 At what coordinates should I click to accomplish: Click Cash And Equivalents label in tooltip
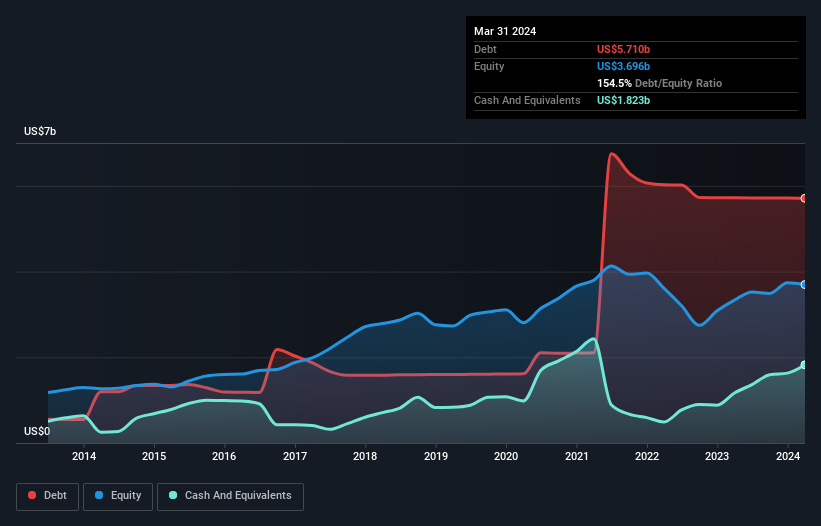[x=527, y=100]
